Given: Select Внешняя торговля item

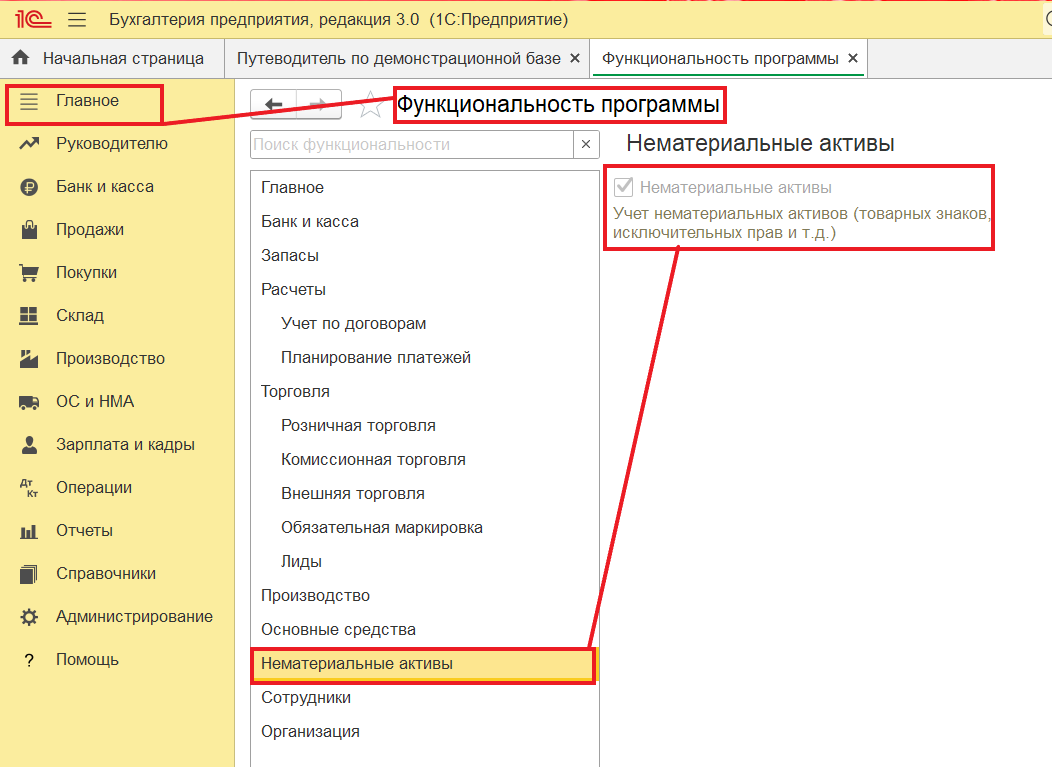Looking at the screenshot, I should pos(425,493).
